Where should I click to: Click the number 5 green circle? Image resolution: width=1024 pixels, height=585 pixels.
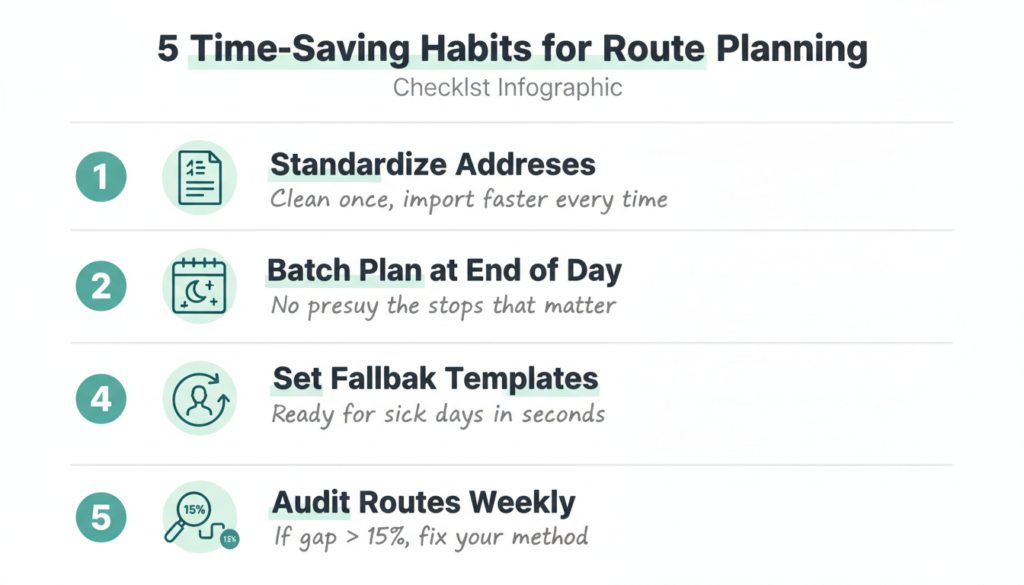[x=101, y=517]
